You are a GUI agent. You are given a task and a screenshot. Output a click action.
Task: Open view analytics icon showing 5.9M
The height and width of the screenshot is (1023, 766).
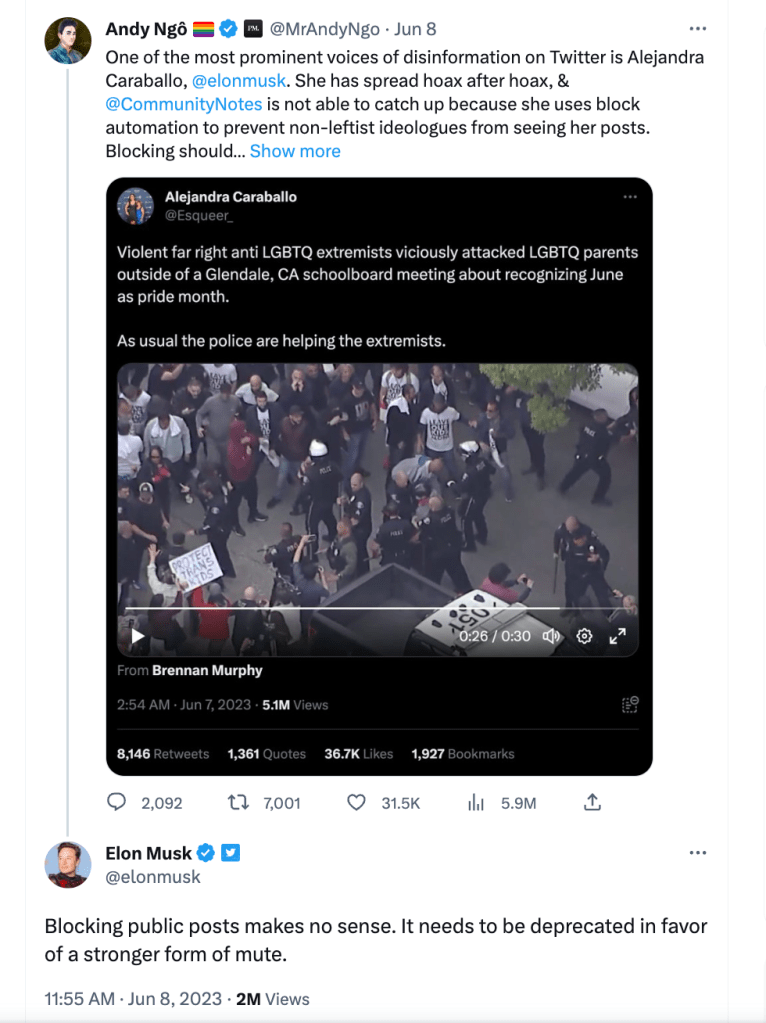pyautogui.click(x=477, y=802)
